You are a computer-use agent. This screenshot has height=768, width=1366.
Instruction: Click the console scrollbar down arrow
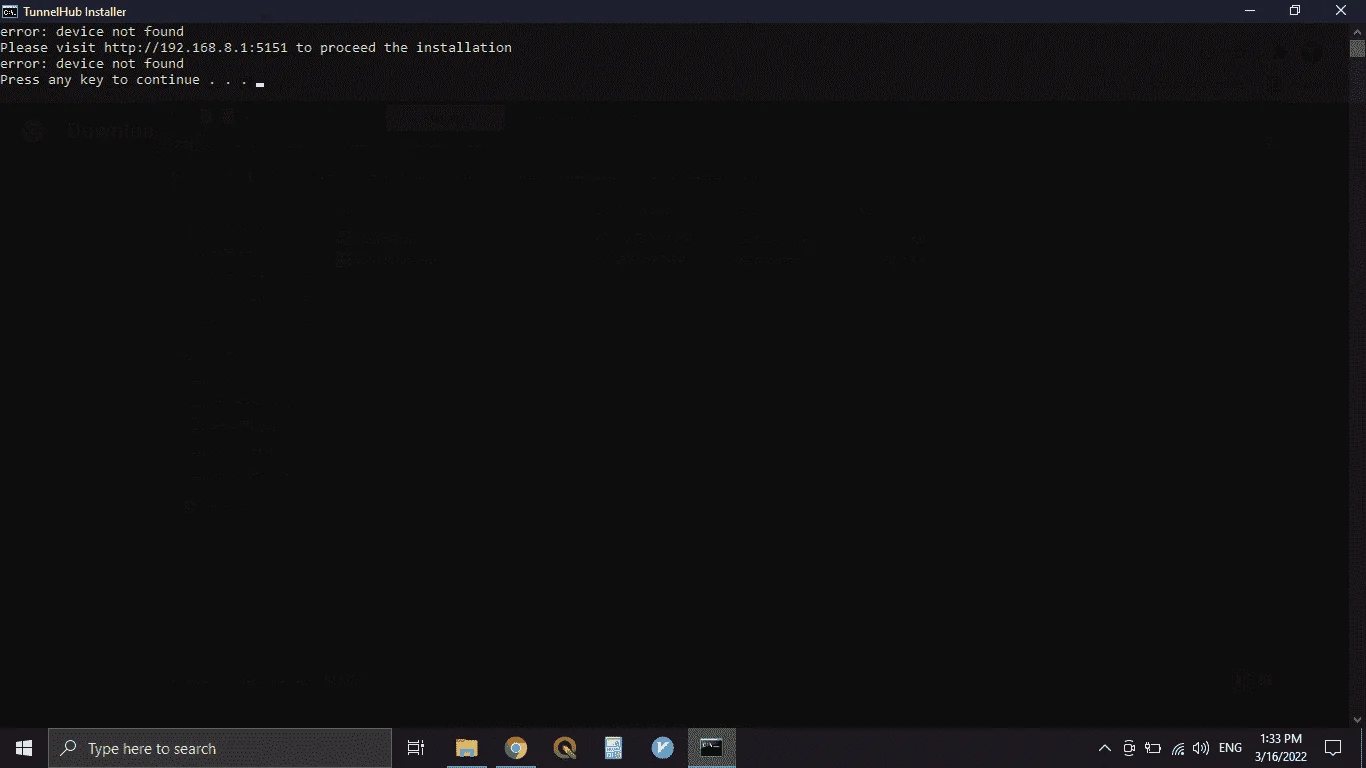pos(1357,719)
